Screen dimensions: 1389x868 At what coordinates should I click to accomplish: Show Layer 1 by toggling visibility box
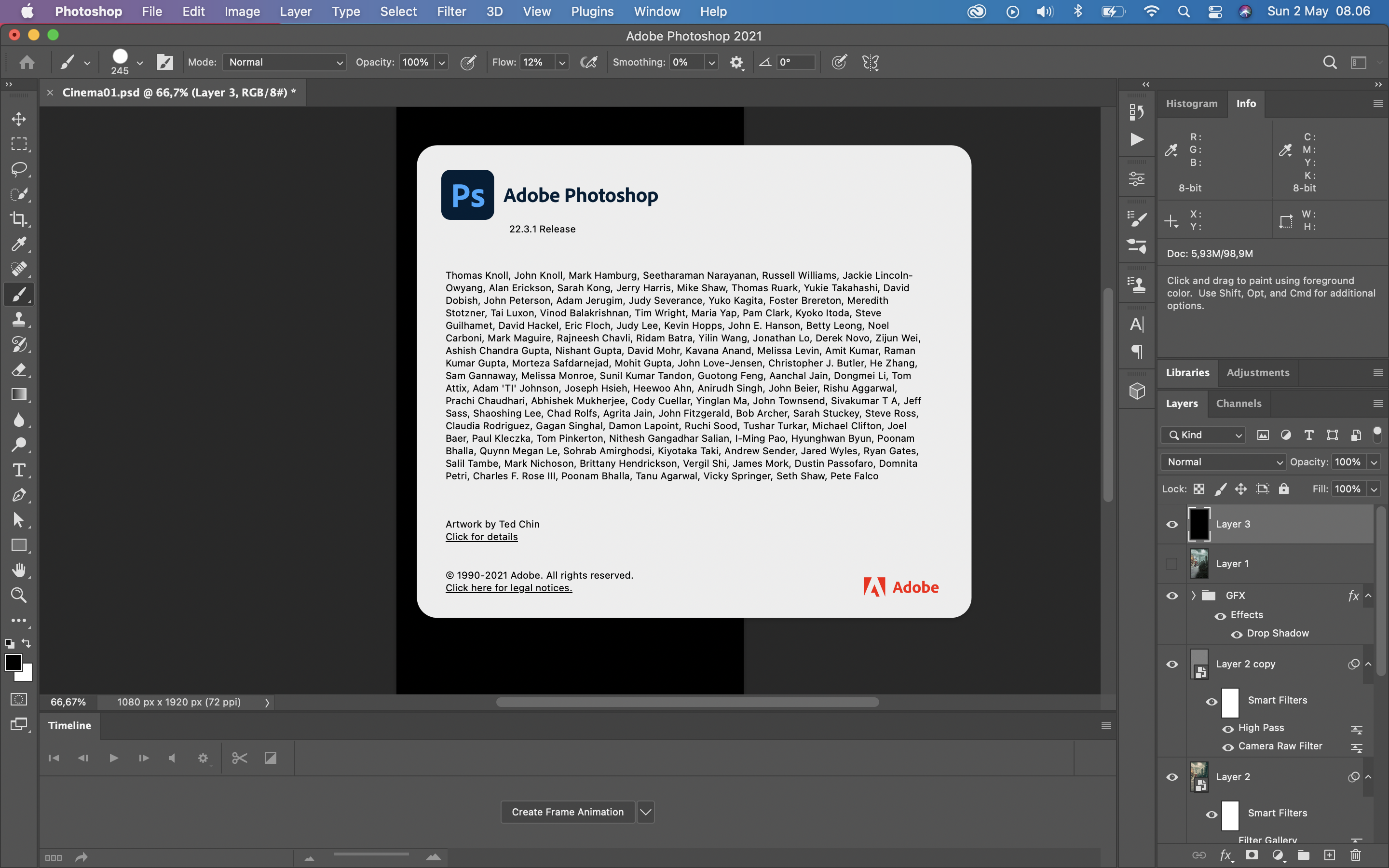[1172, 564]
